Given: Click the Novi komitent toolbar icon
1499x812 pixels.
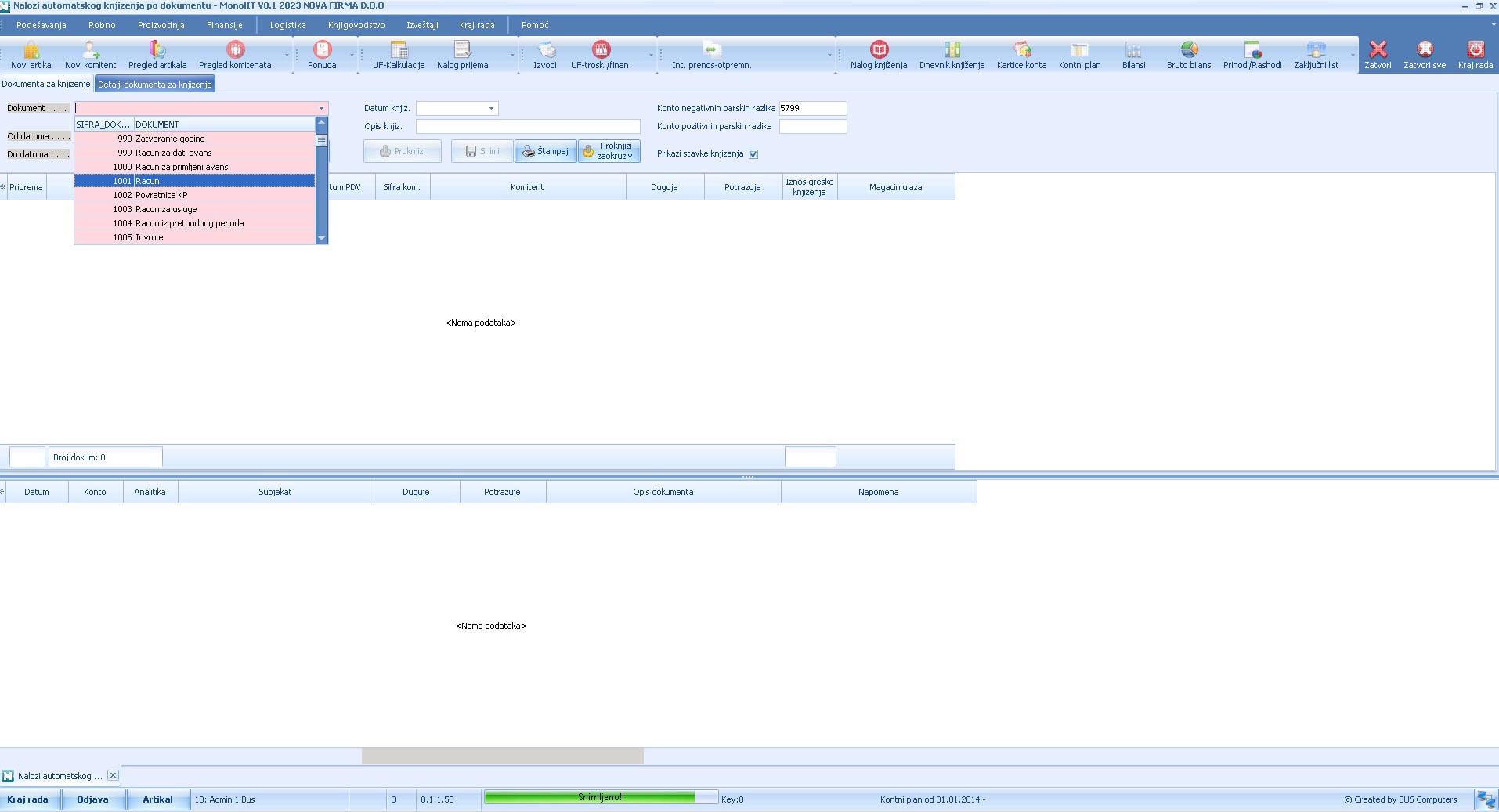Looking at the screenshot, I should tap(90, 55).
